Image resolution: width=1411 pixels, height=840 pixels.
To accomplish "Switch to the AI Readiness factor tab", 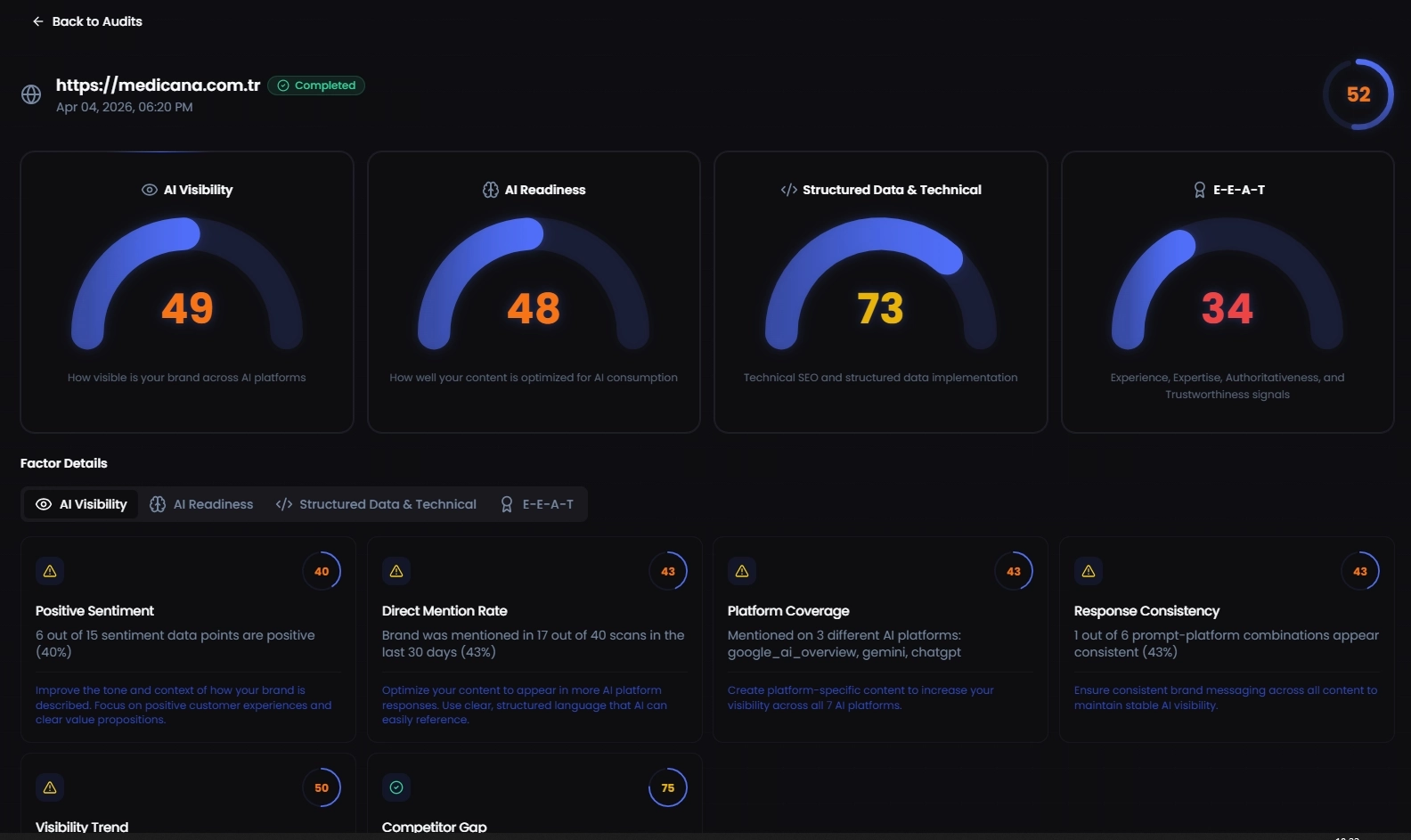I will coord(201,504).
